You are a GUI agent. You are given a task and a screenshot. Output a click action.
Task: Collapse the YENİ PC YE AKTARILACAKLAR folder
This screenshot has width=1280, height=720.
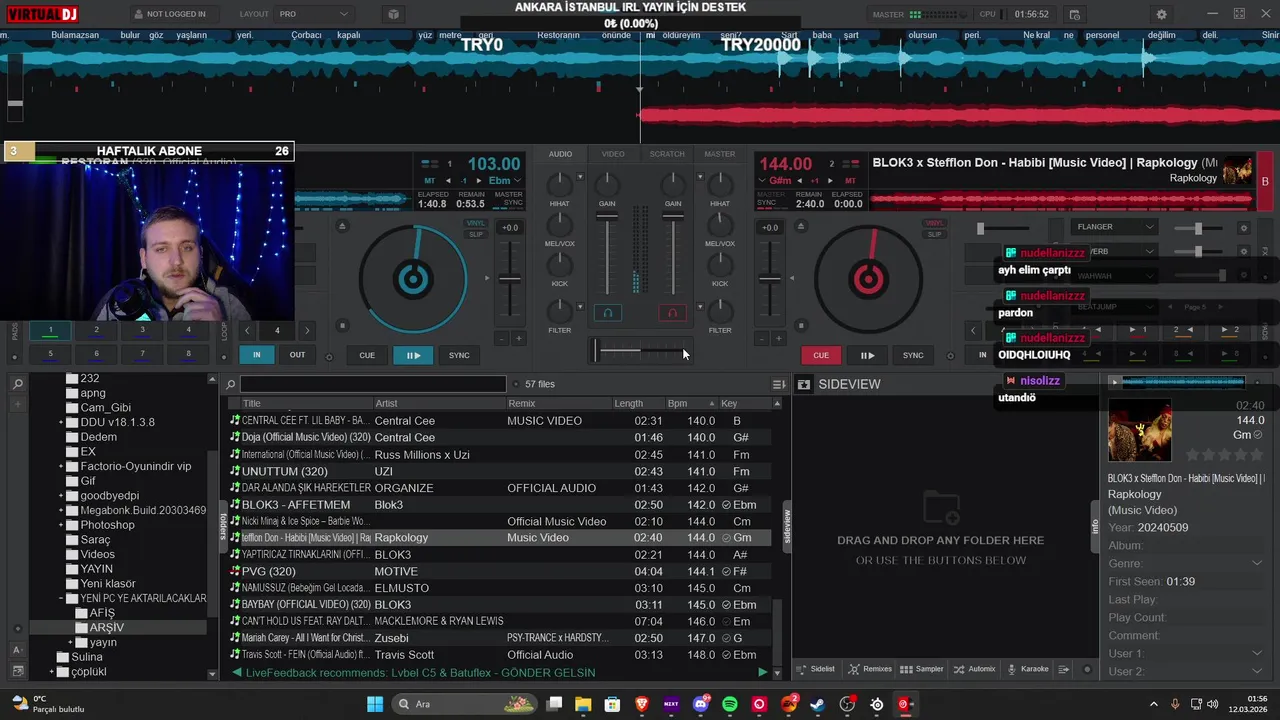[61, 598]
